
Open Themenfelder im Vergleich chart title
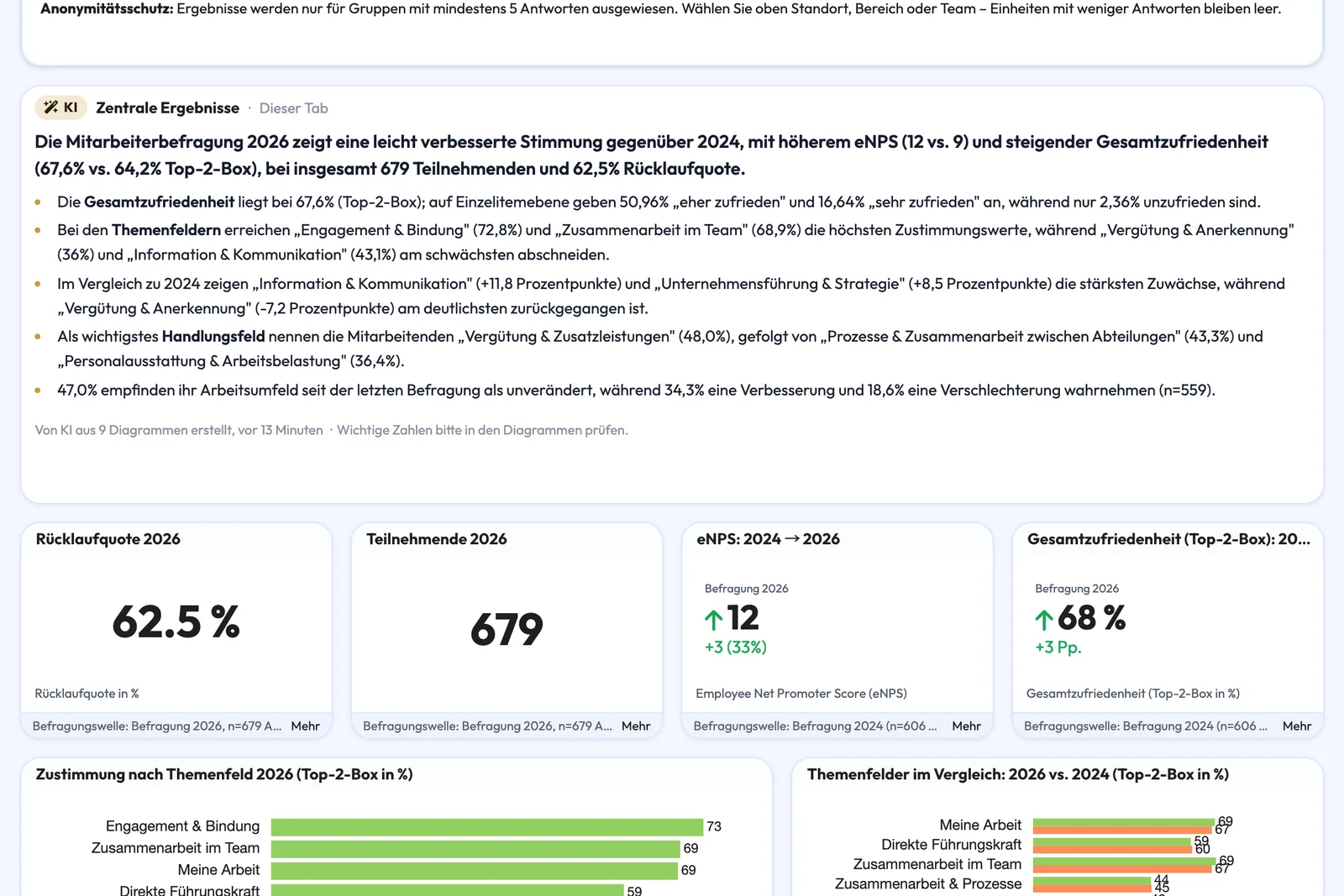[1018, 774]
